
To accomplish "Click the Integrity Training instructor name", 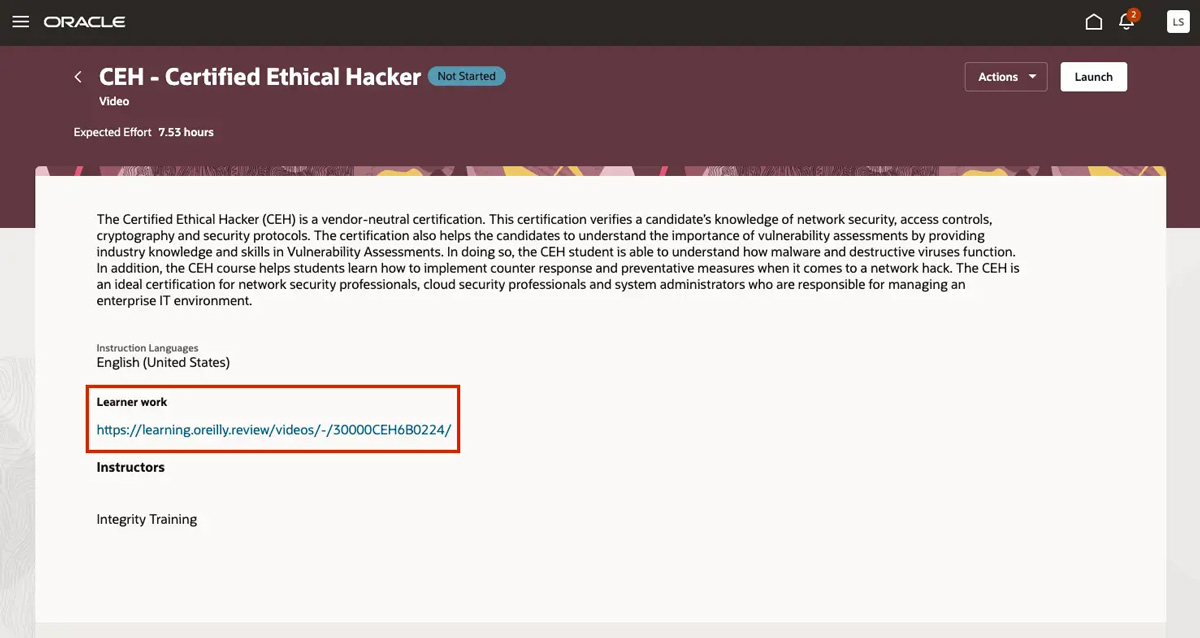I will point(147,519).
